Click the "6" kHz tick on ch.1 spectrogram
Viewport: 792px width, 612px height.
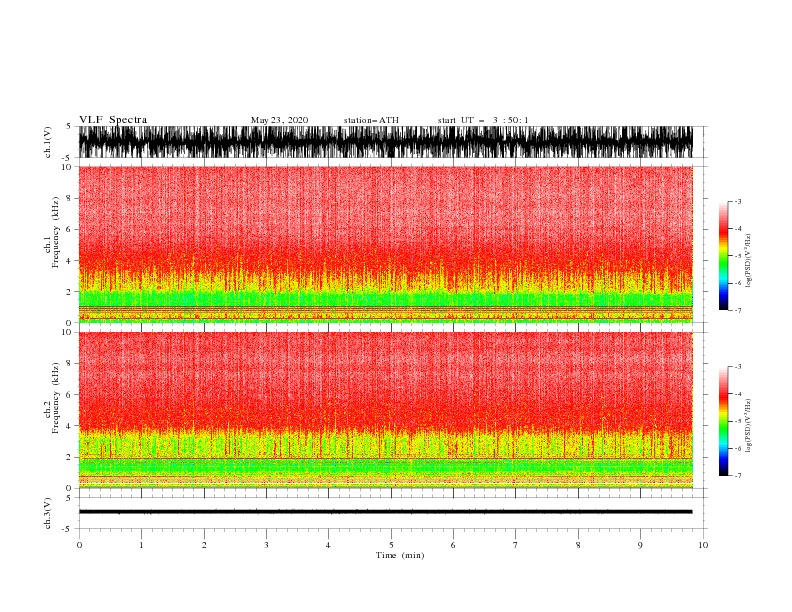(69, 229)
